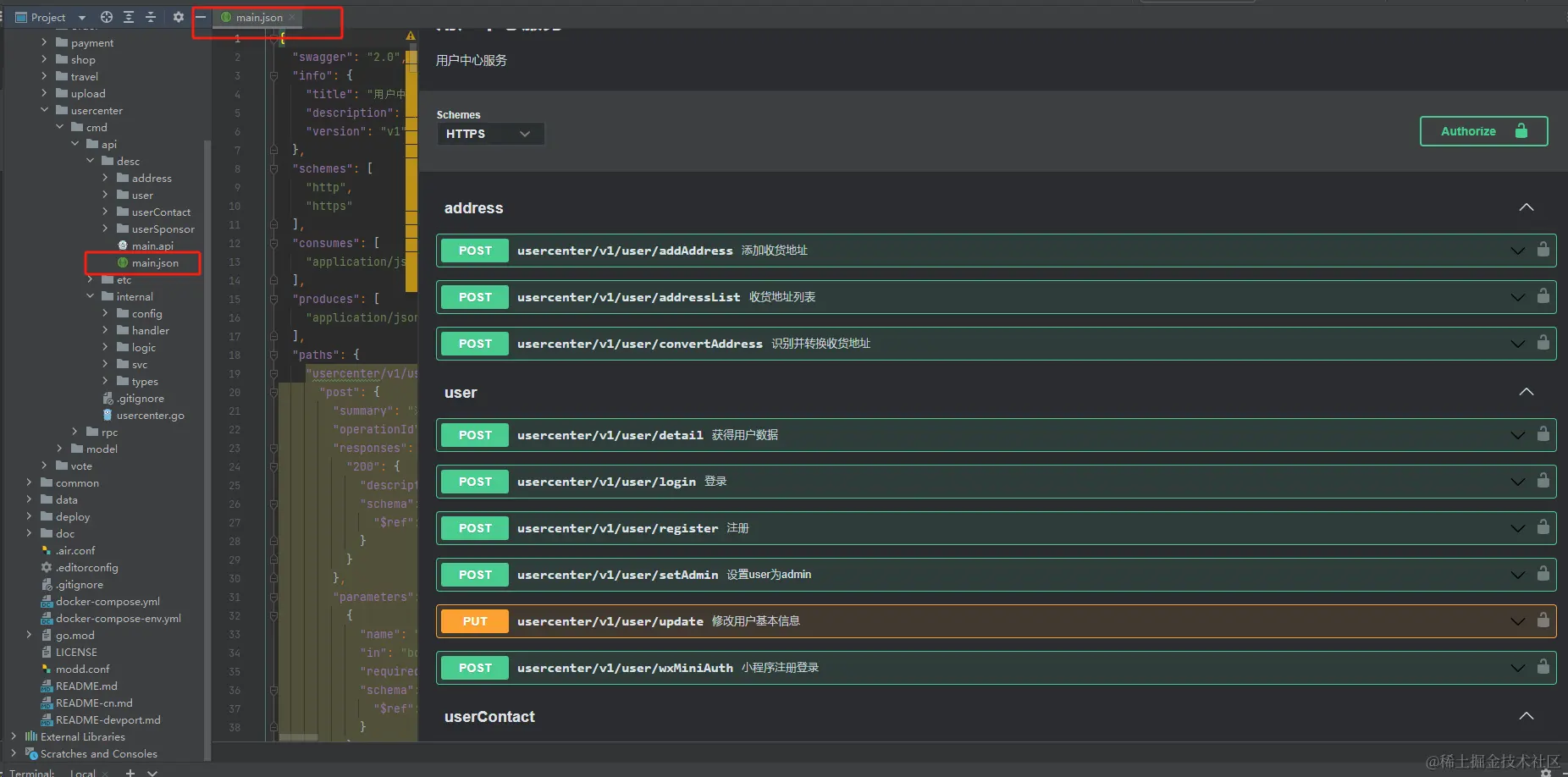Expand the user/login endpoint chevron

coord(1518,482)
